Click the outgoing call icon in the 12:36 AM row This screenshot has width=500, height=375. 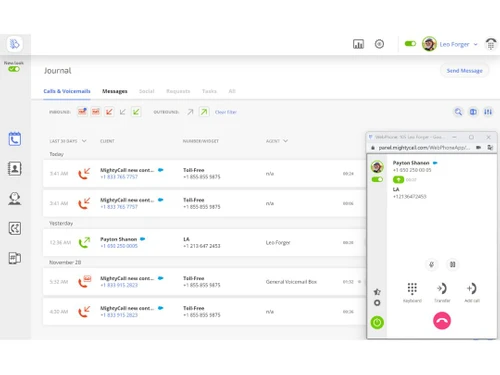[x=84, y=242]
